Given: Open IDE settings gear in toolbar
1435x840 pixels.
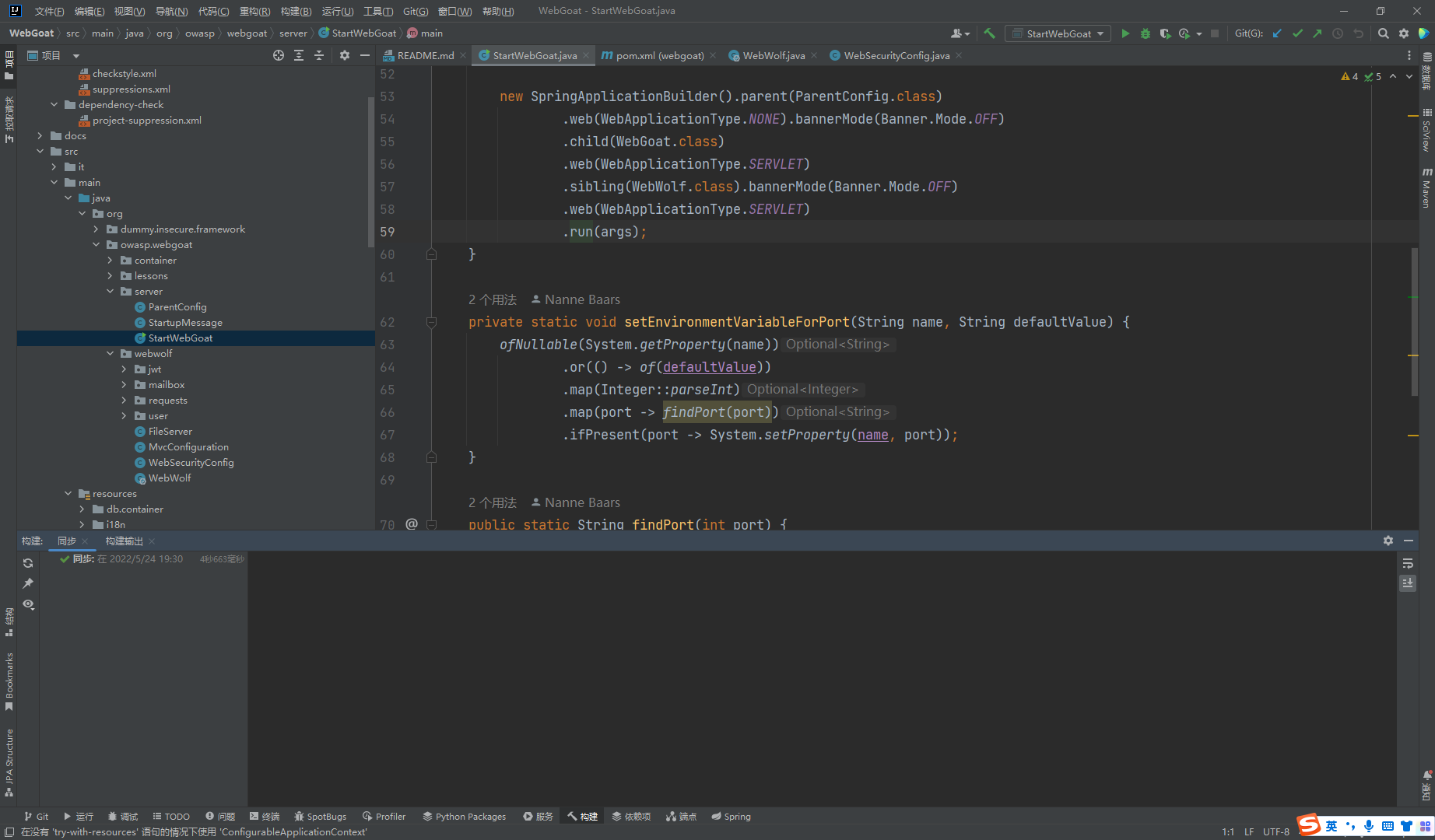Looking at the screenshot, I should pyautogui.click(x=1403, y=33).
